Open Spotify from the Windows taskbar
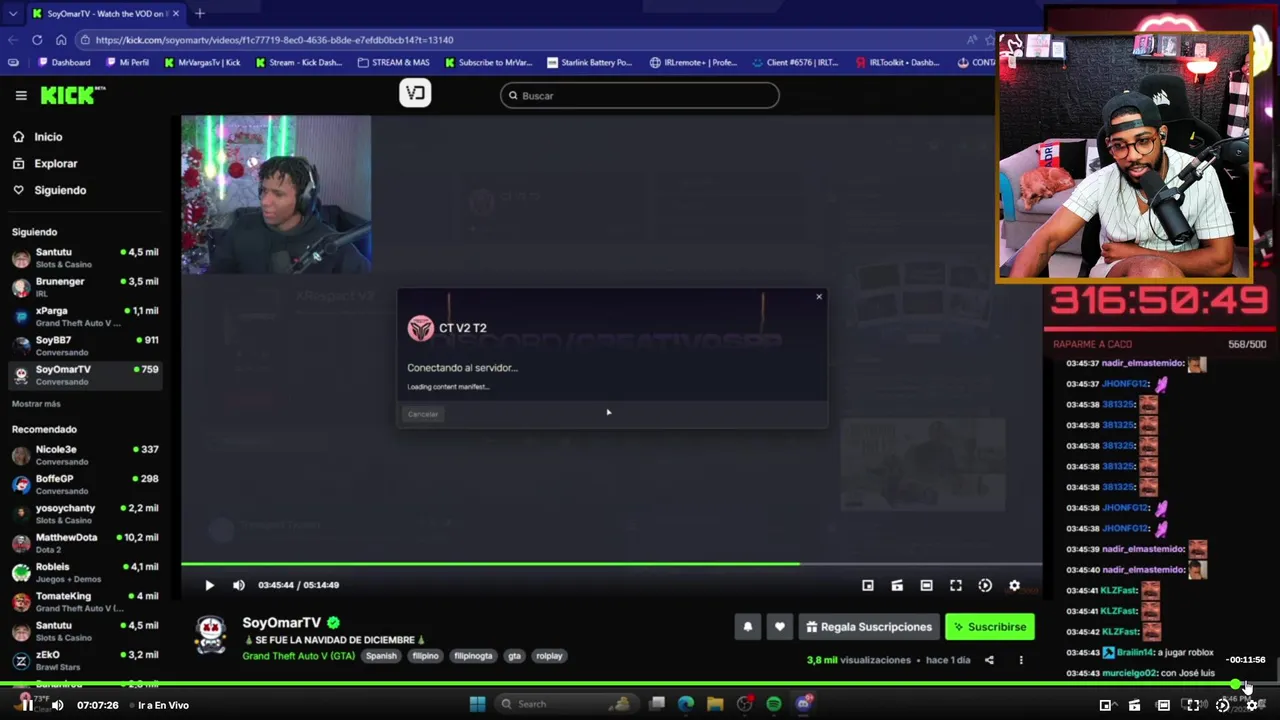 click(774, 704)
